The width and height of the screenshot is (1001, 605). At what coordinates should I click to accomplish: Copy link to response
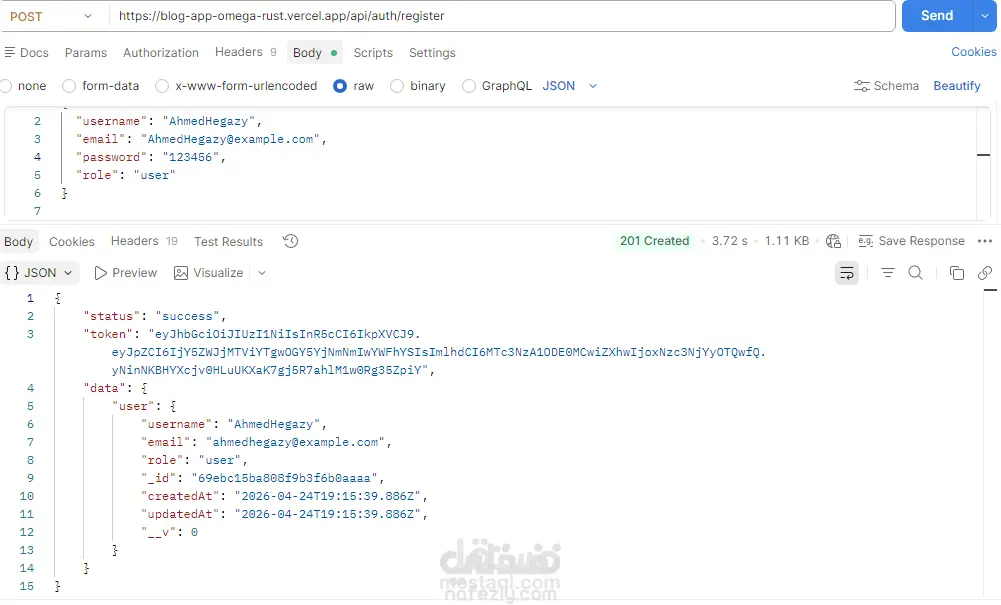point(984,273)
